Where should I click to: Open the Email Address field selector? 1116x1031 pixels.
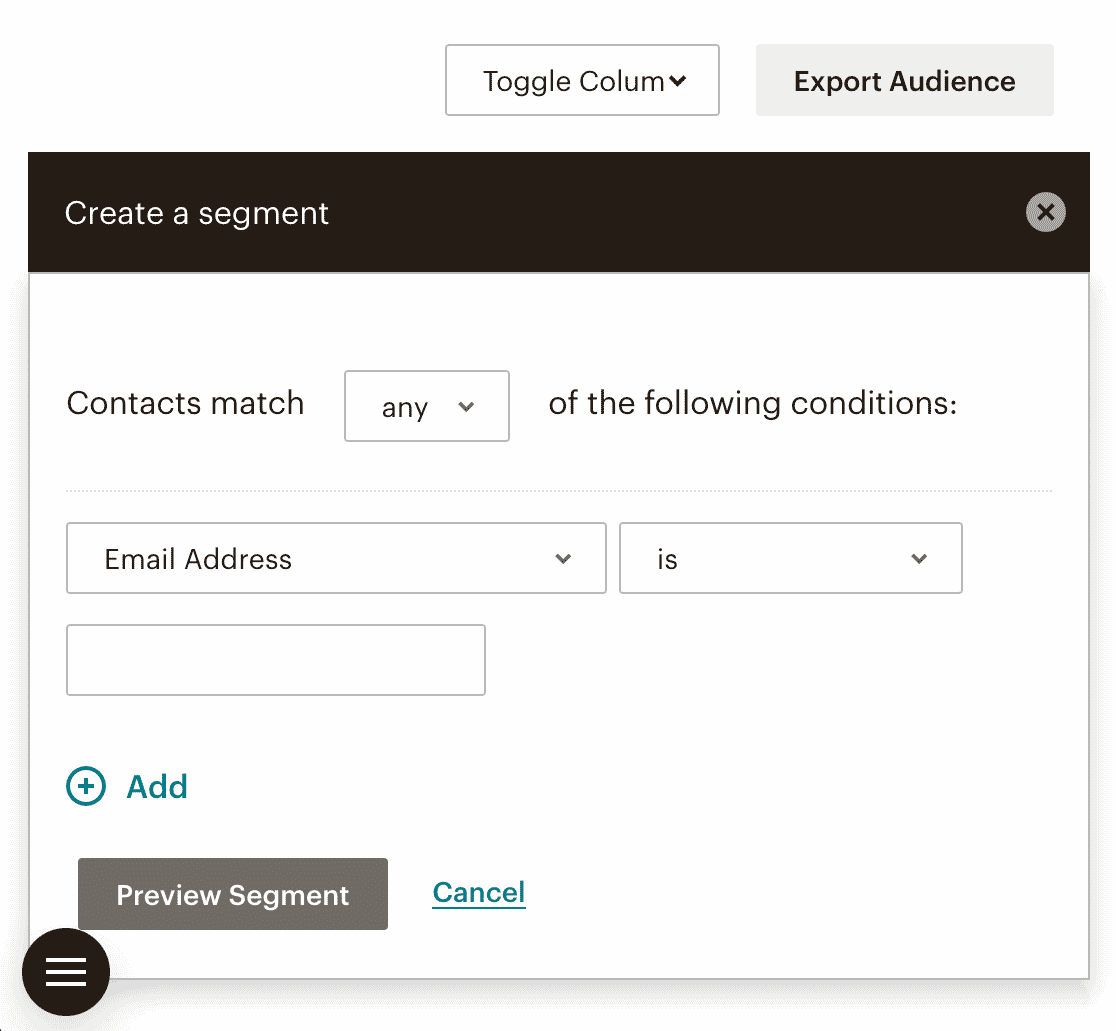336,558
